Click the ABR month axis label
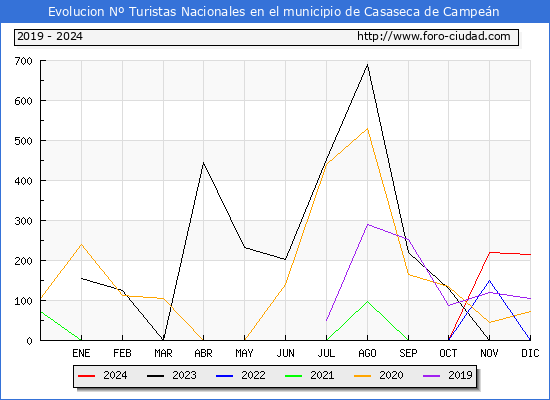Viewport: 550px width, 400px height. pos(203,353)
